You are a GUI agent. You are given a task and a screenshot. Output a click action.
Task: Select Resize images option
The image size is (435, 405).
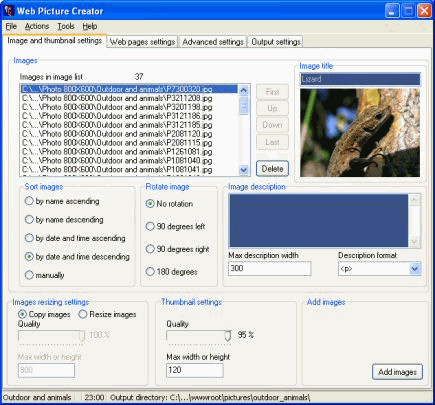coord(107,314)
